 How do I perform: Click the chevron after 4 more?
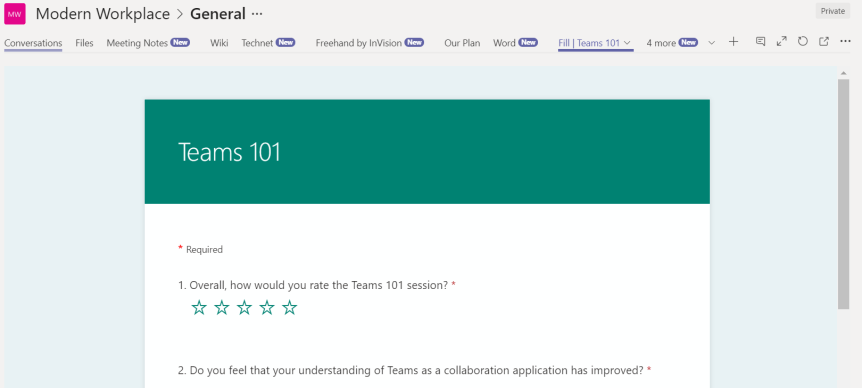[711, 43]
